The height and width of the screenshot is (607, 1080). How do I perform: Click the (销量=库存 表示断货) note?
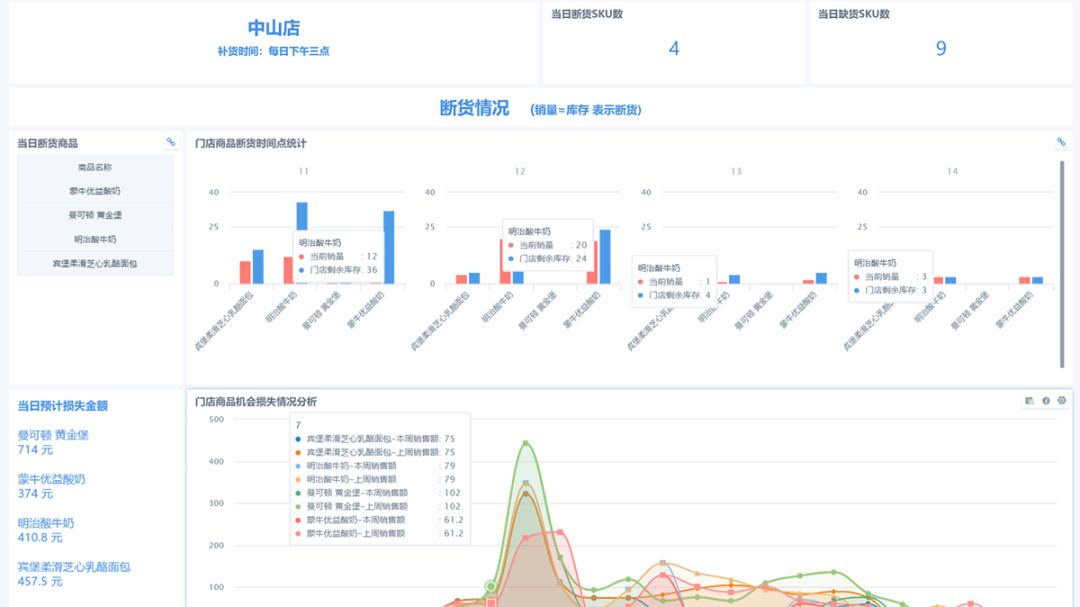pos(585,110)
